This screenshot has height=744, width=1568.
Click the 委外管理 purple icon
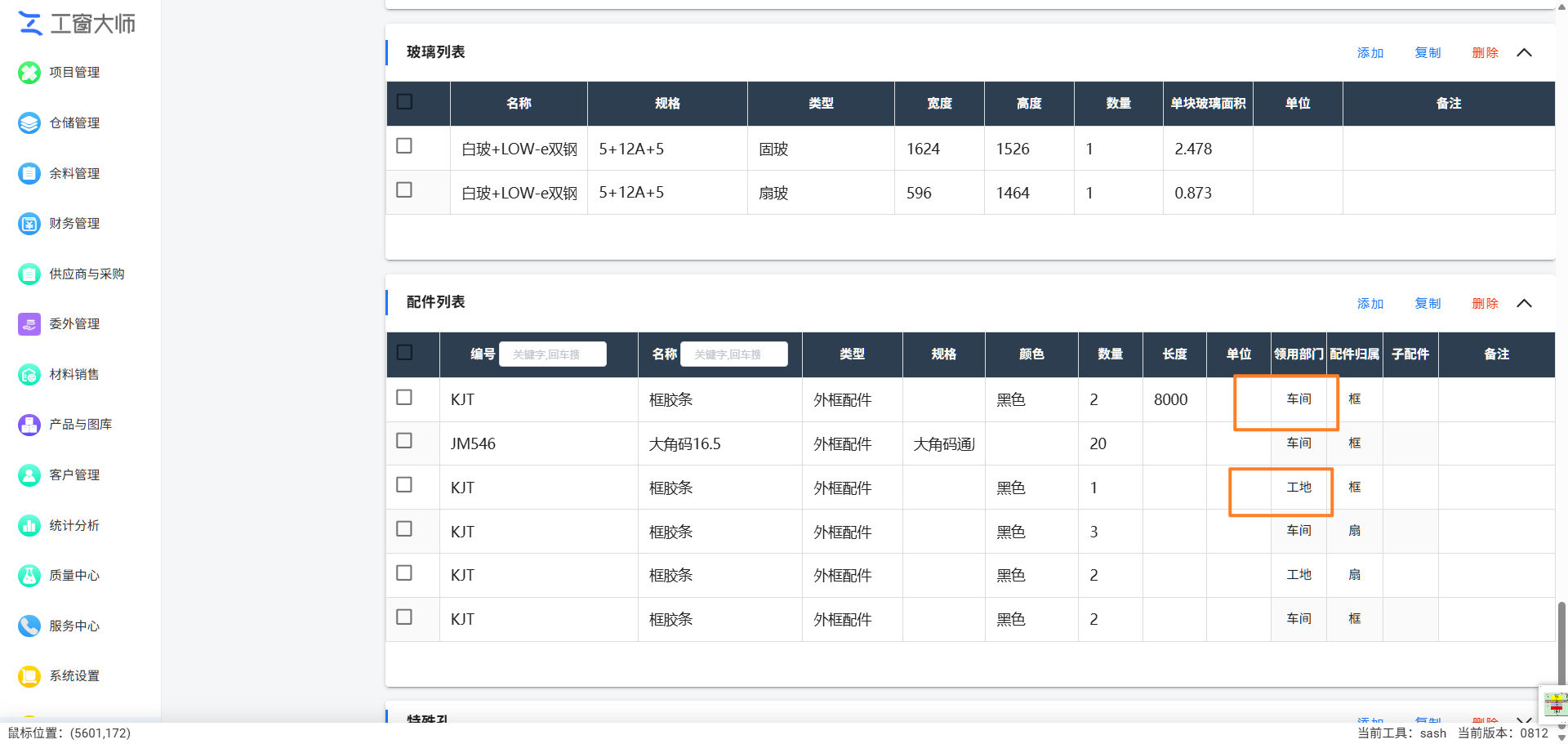(x=29, y=324)
